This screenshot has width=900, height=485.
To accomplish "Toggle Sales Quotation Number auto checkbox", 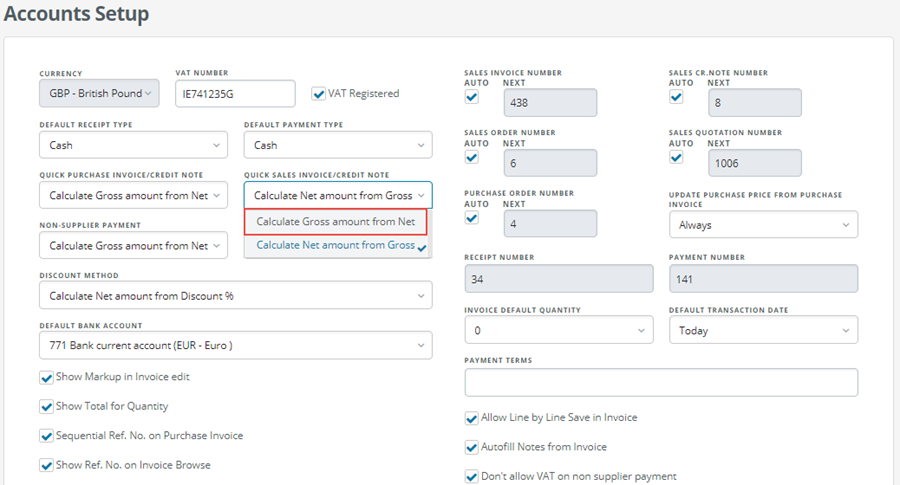I will click(676, 157).
